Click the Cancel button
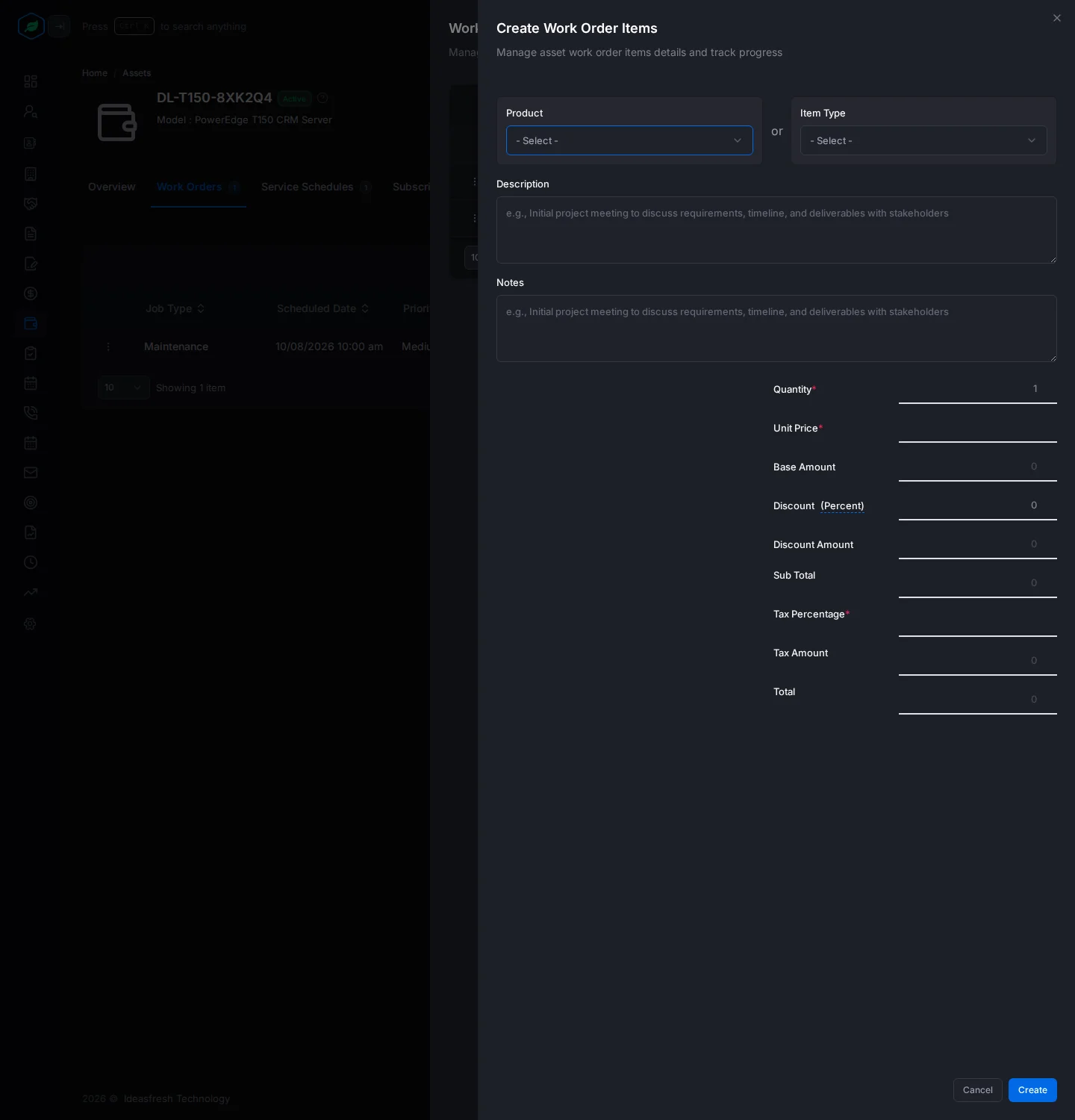 [977, 1090]
